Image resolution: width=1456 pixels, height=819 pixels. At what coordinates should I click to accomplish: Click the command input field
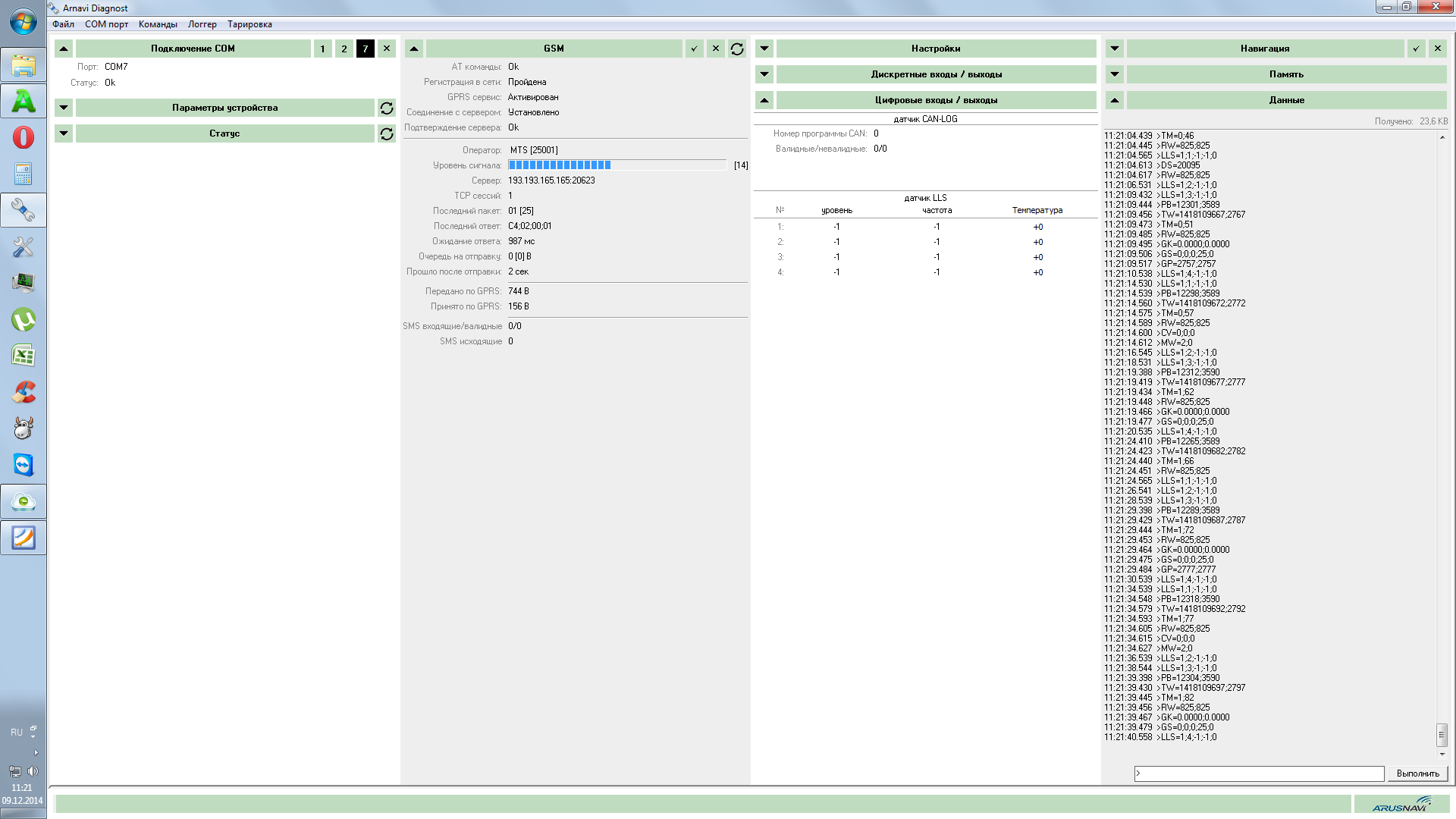(1259, 773)
